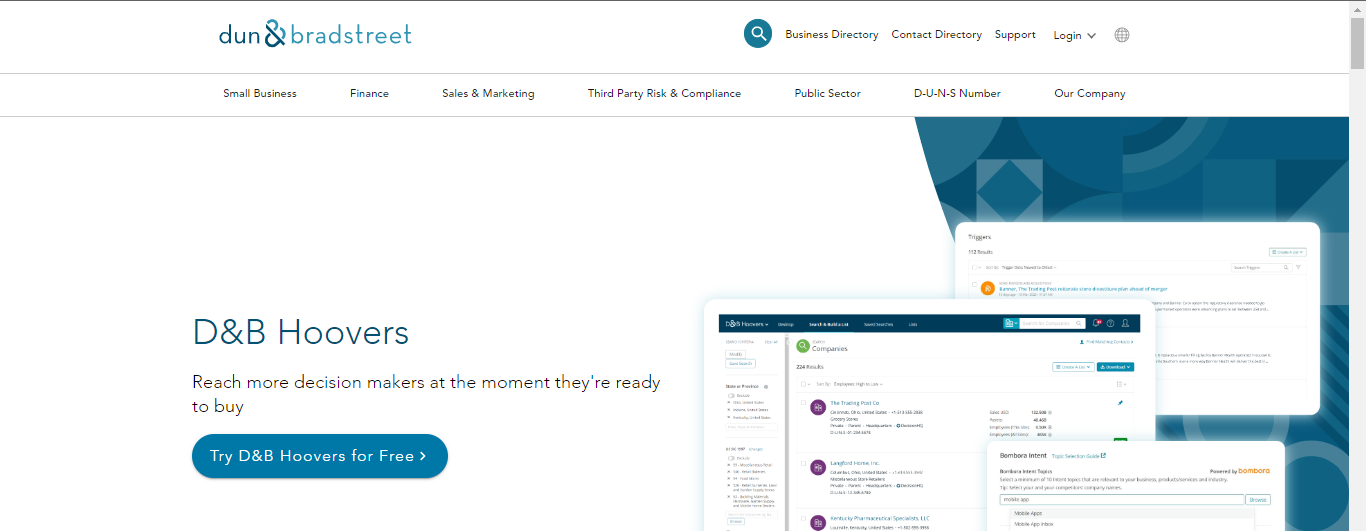Go to Contact Directory
The width and height of the screenshot is (1366, 531).
pyautogui.click(x=936, y=35)
